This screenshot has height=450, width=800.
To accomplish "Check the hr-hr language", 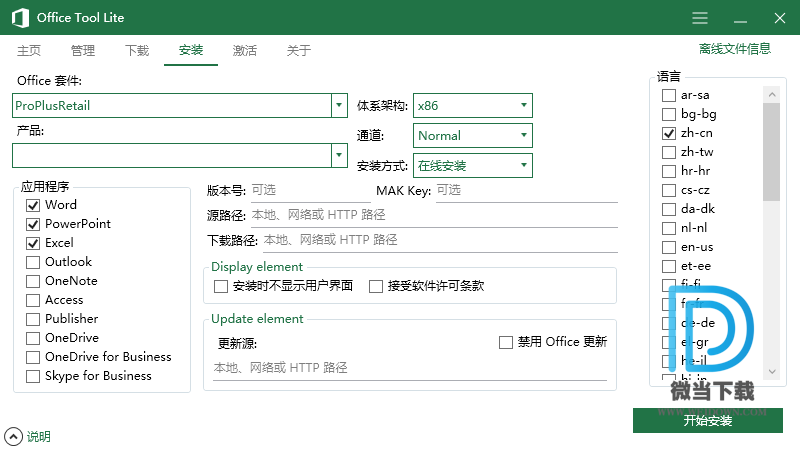I will pos(668,171).
